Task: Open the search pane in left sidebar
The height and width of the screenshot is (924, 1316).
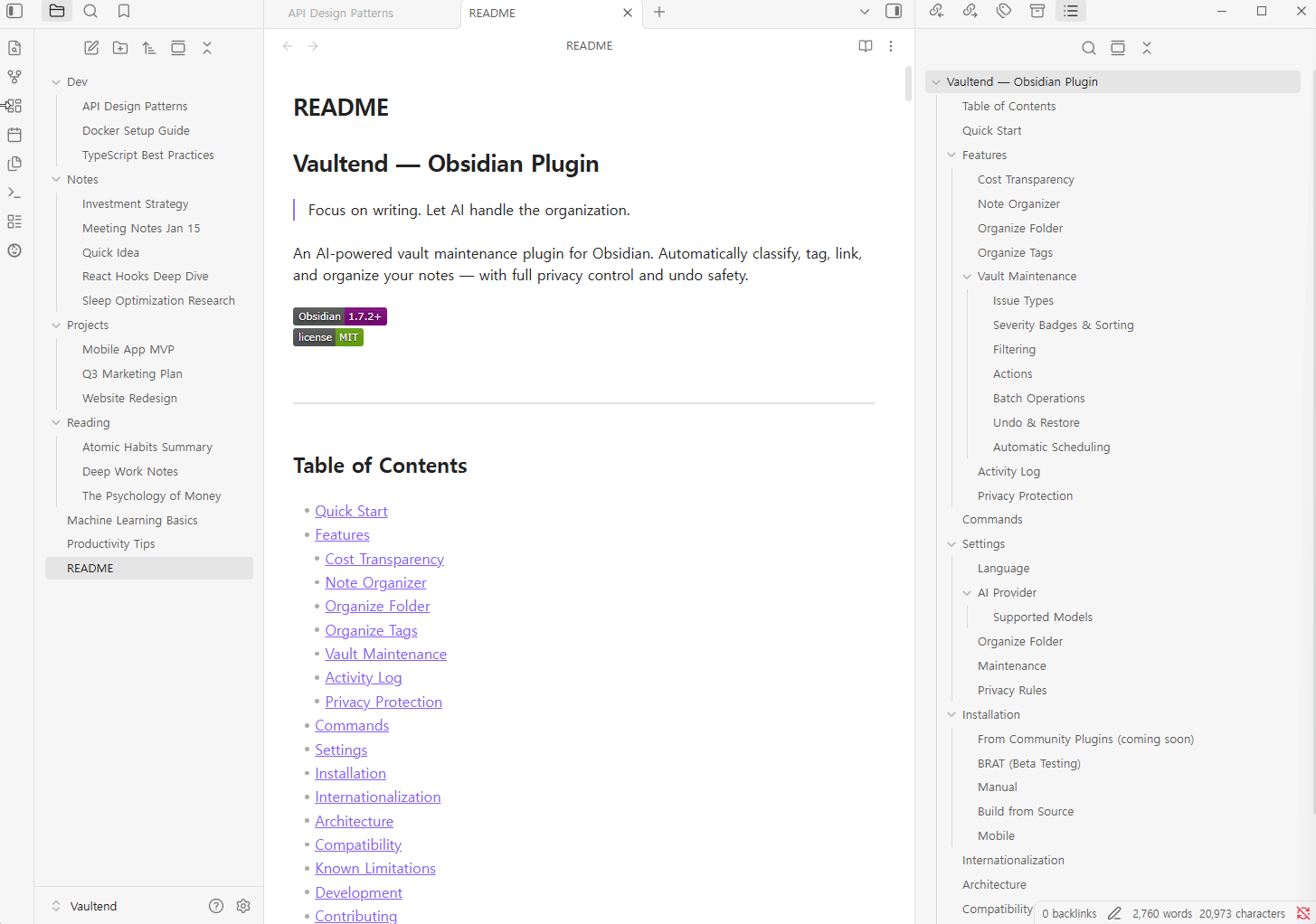Action: tap(90, 11)
